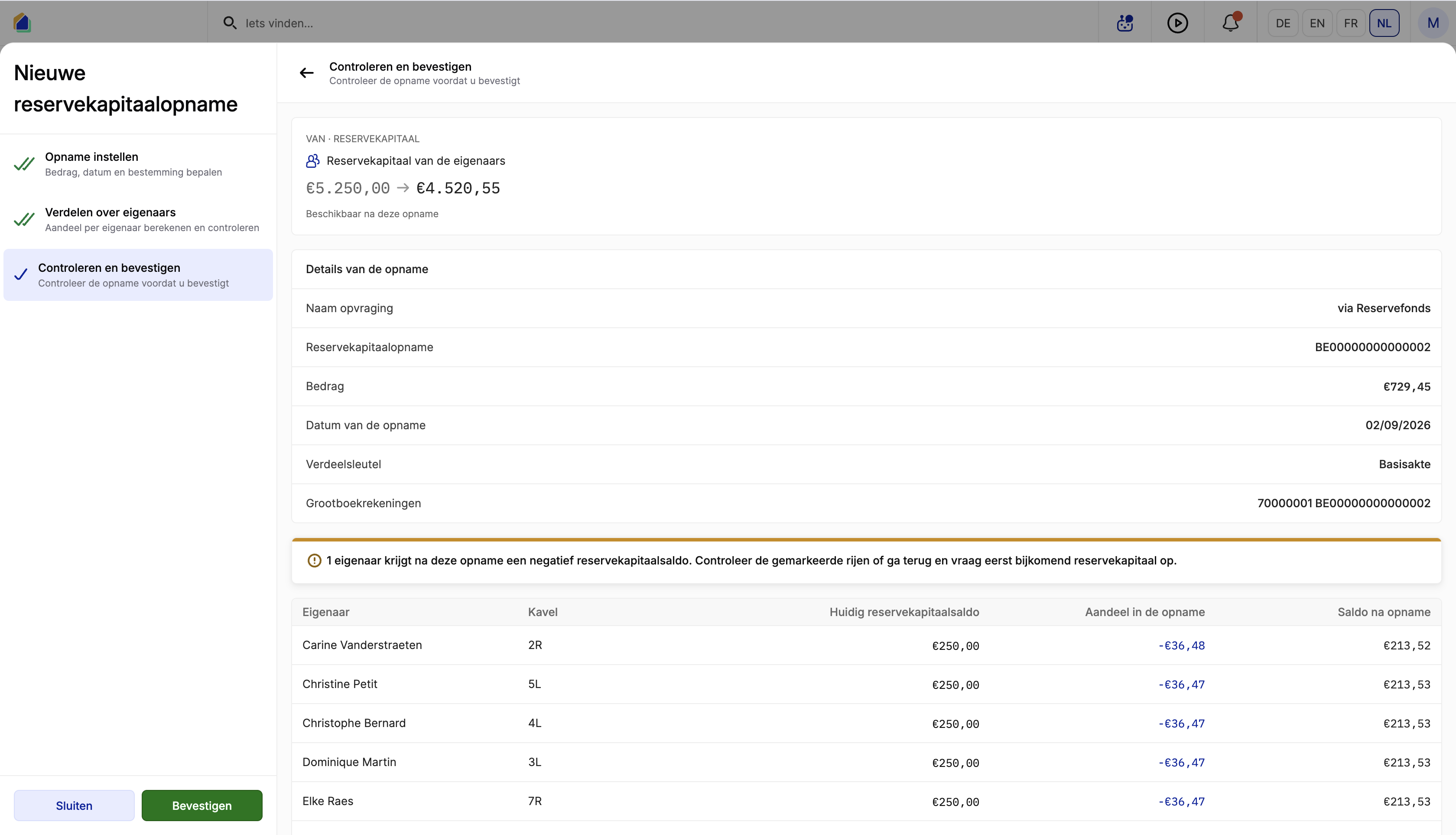Click the Kavel column header

pos(542,612)
